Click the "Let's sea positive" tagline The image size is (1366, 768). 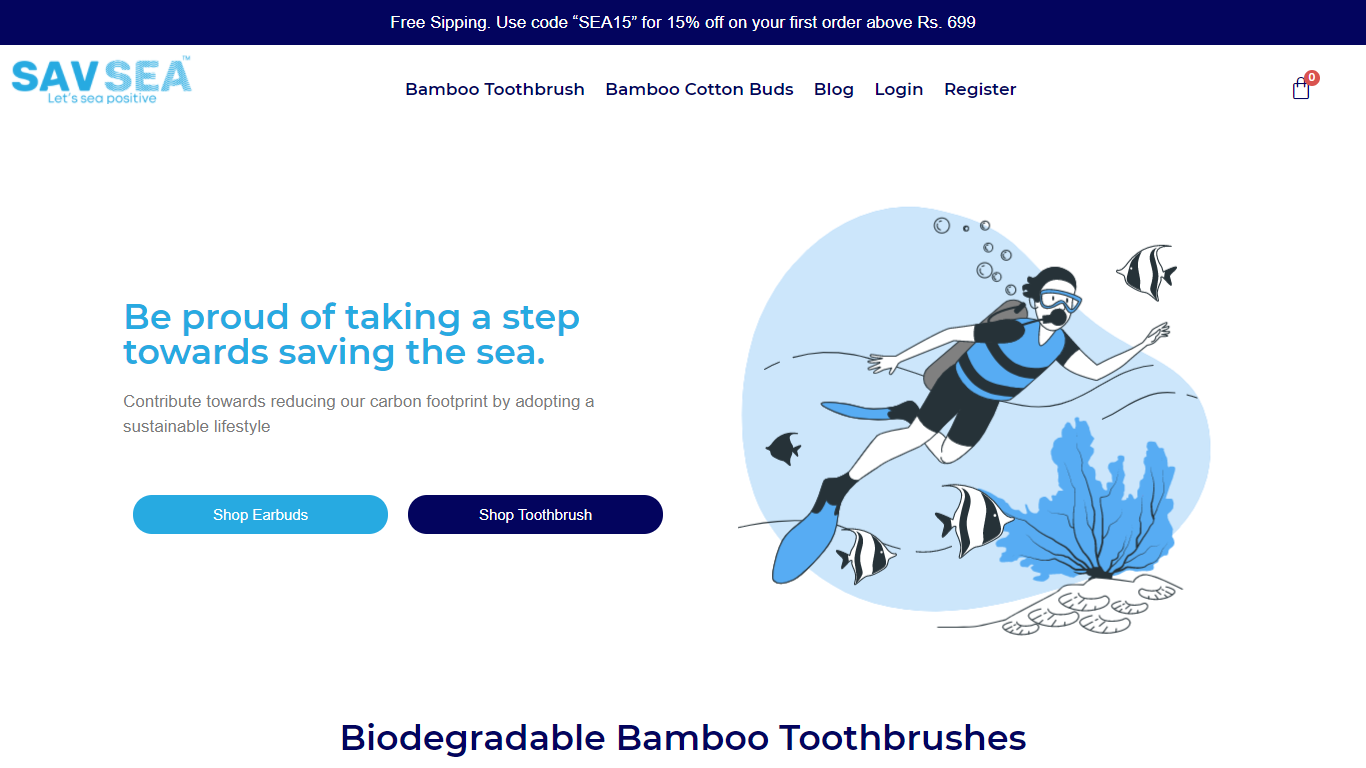pyautogui.click(x=102, y=98)
